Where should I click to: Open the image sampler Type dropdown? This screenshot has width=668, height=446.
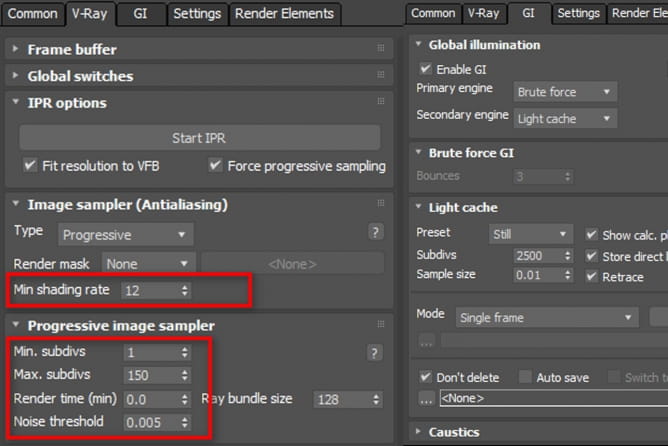(x=124, y=235)
